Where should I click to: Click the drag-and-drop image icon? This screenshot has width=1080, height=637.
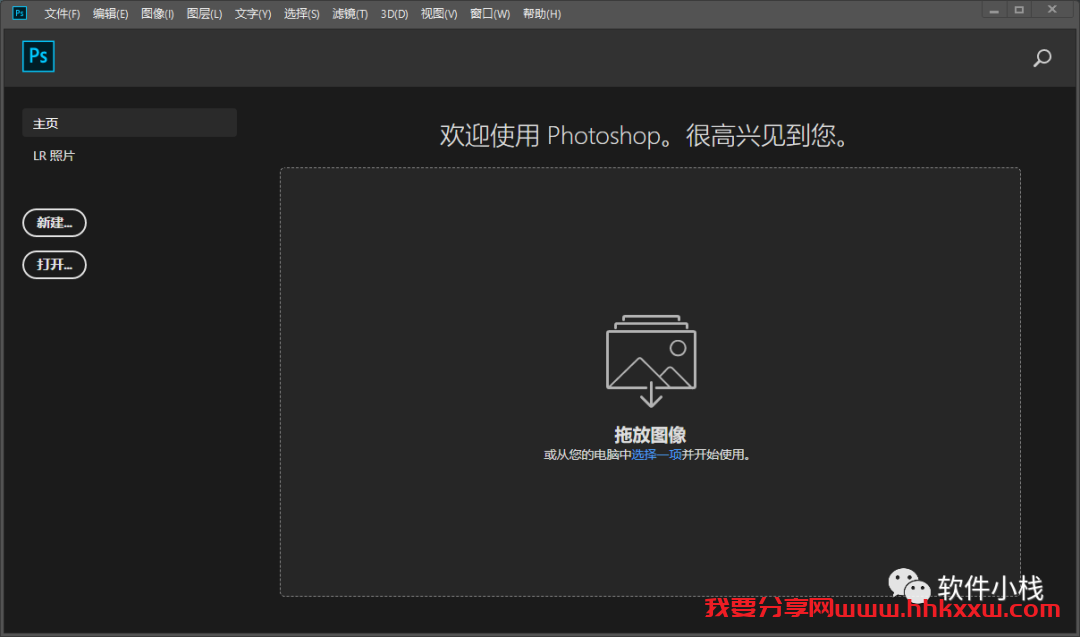(651, 361)
